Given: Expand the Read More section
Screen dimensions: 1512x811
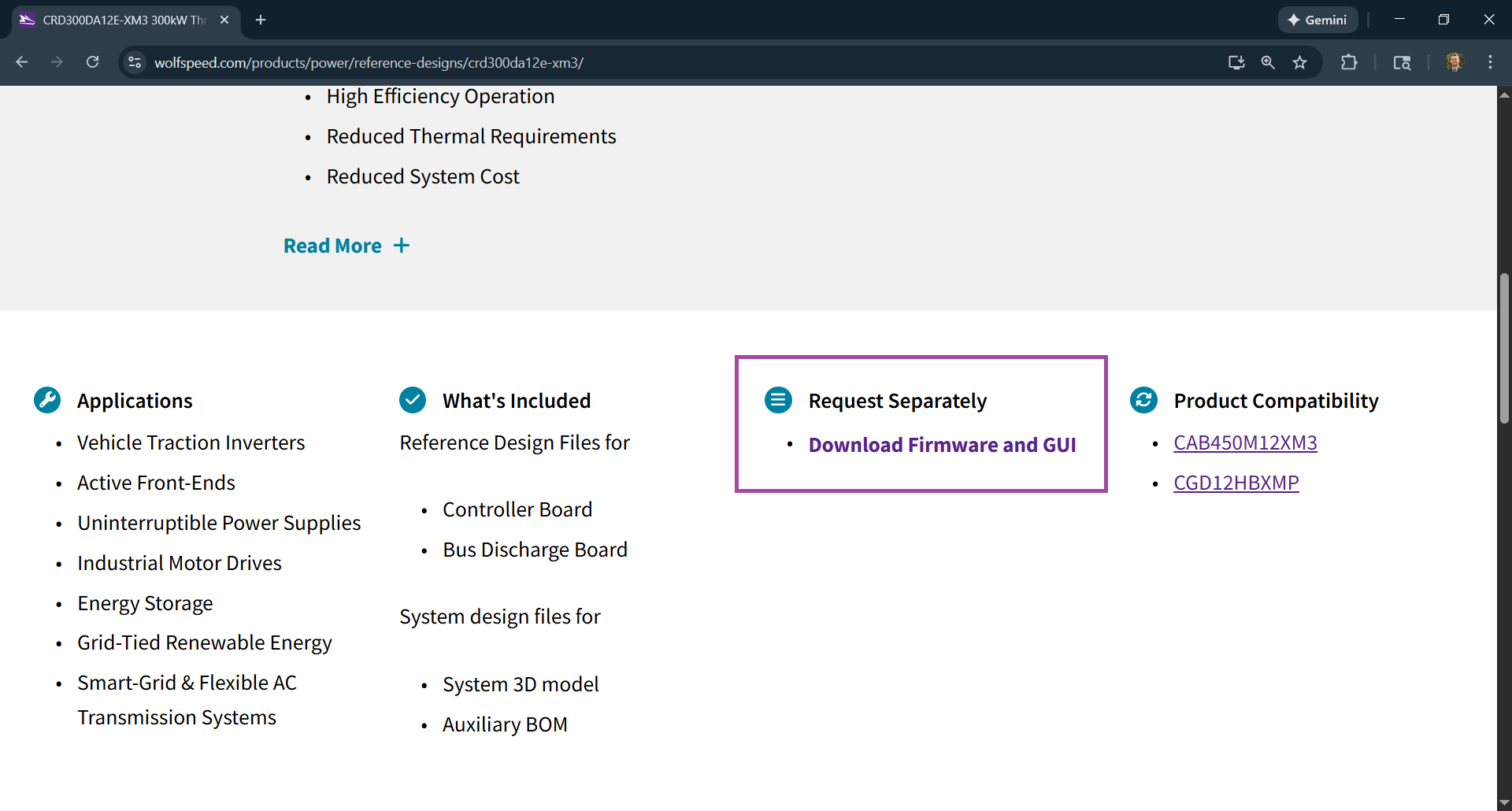Looking at the screenshot, I should coord(346,246).
